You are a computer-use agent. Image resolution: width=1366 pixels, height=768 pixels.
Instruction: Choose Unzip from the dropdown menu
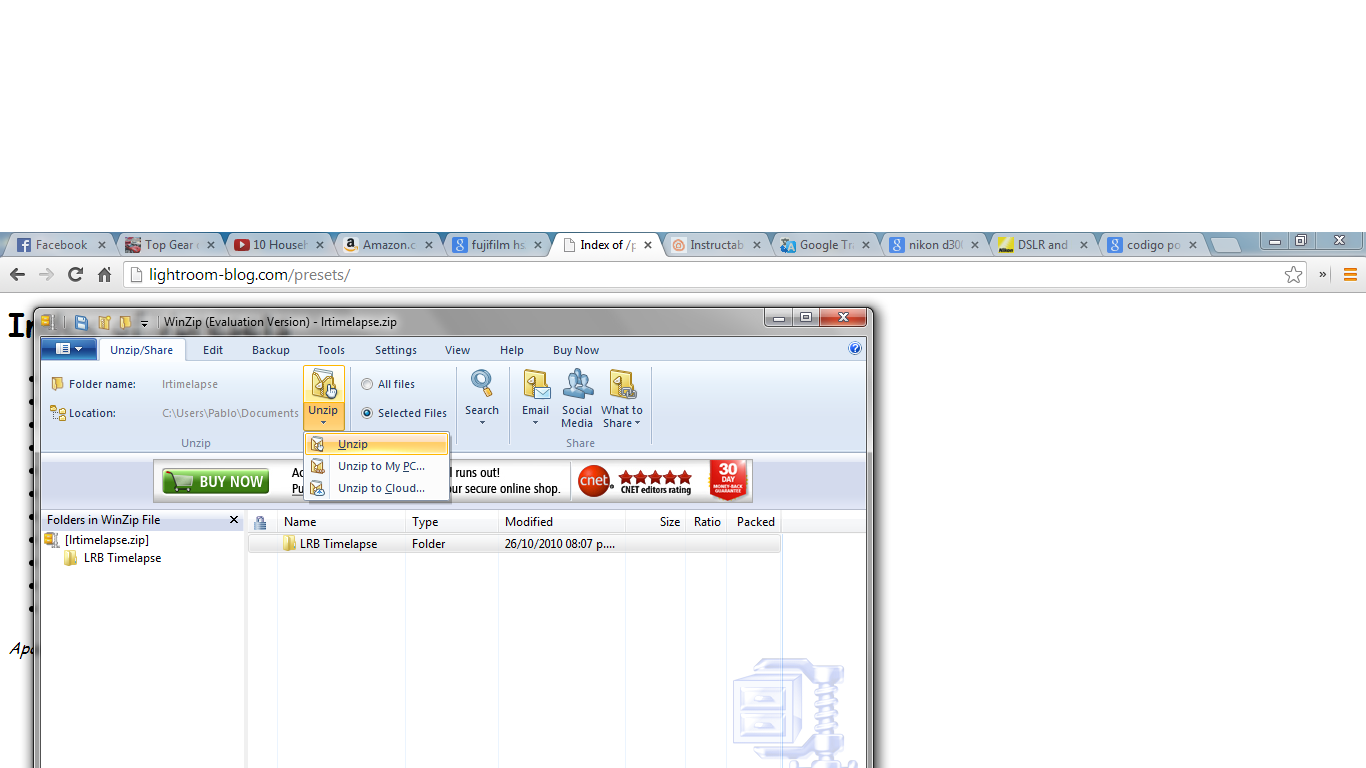coord(377,444)
